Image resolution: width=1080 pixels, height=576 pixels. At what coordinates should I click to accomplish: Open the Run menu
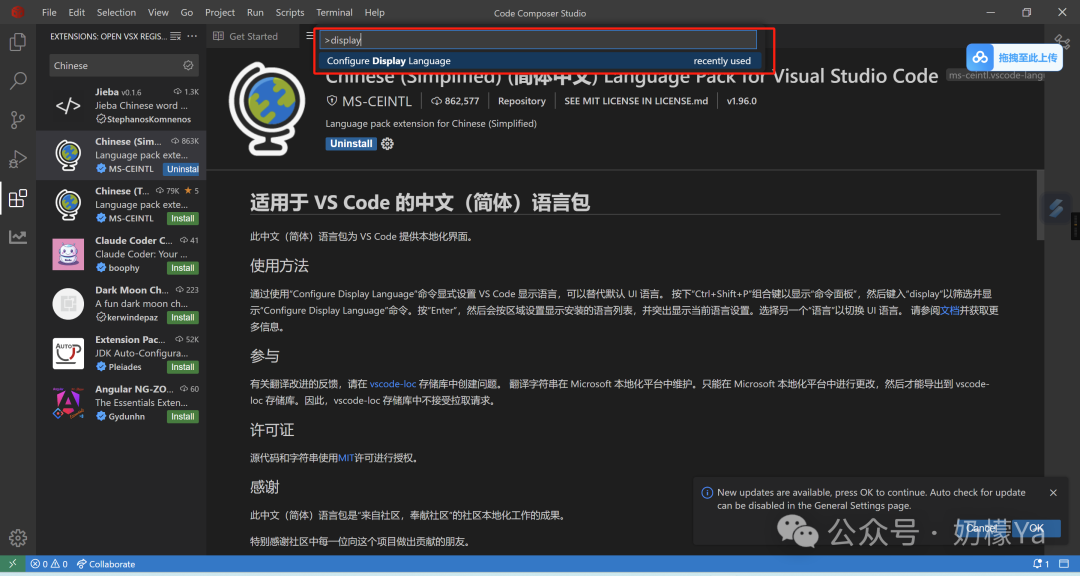coord(255,12)
